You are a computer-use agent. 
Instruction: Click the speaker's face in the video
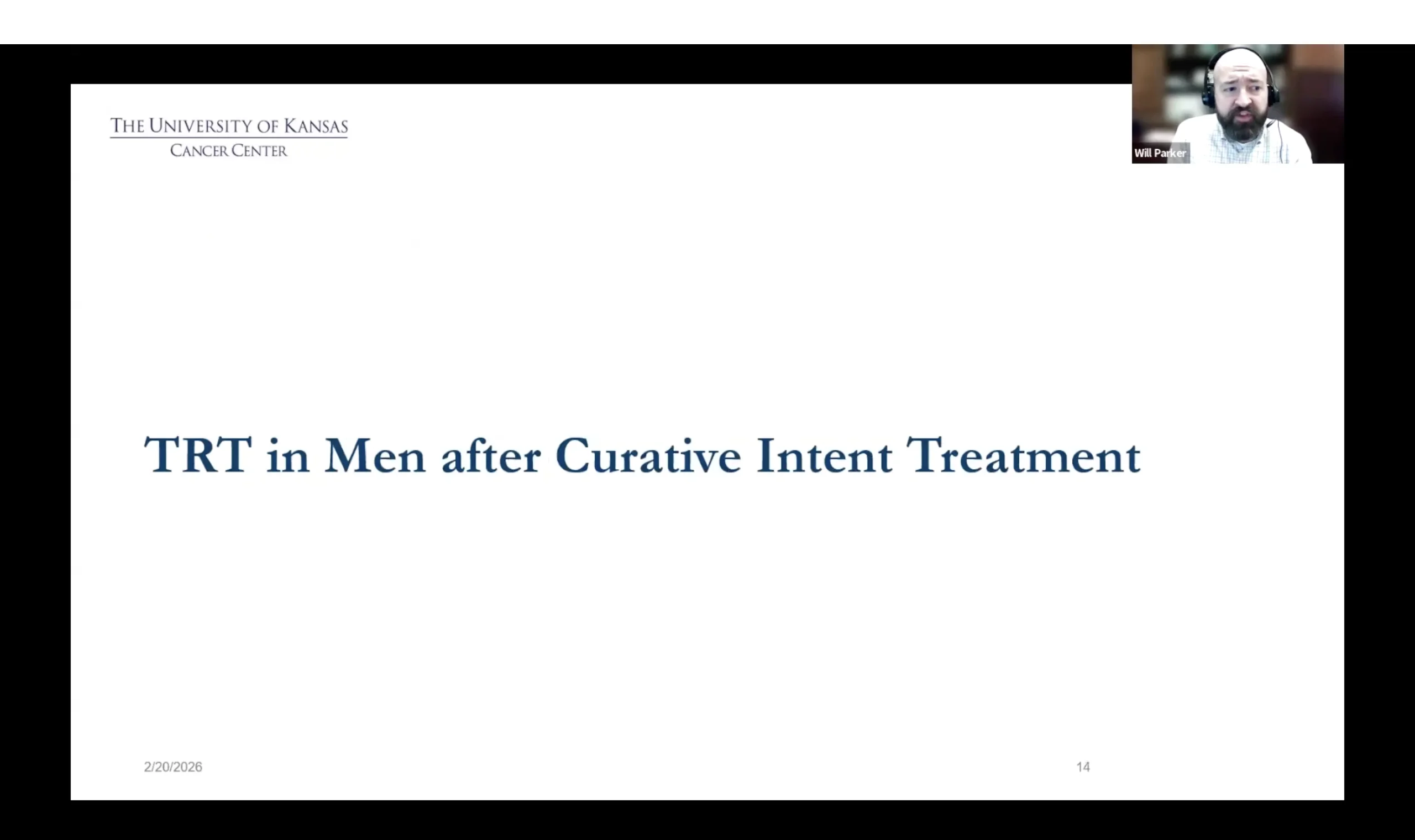1241,99
